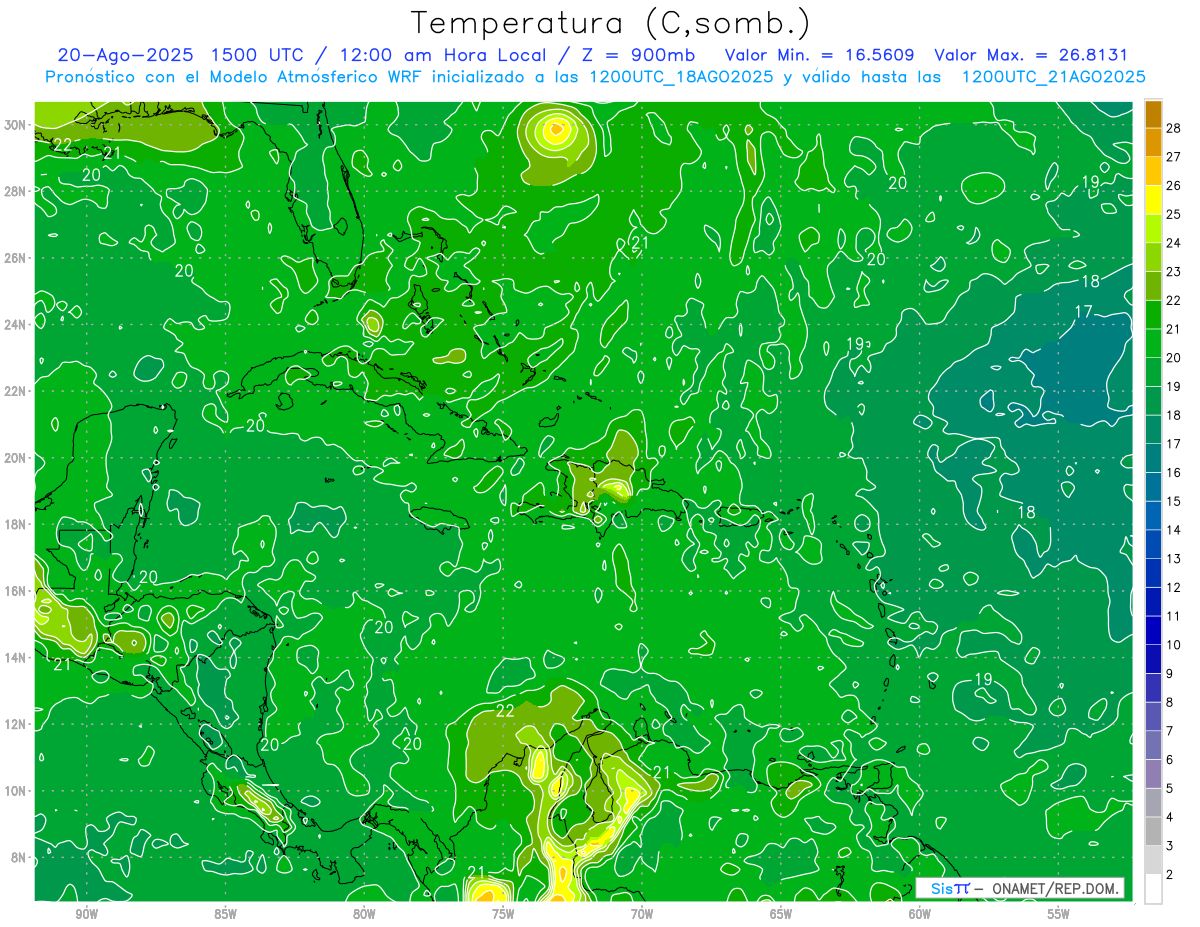Select 'Valor Max. = 26.8131' readout

[x=1031, y=55]
